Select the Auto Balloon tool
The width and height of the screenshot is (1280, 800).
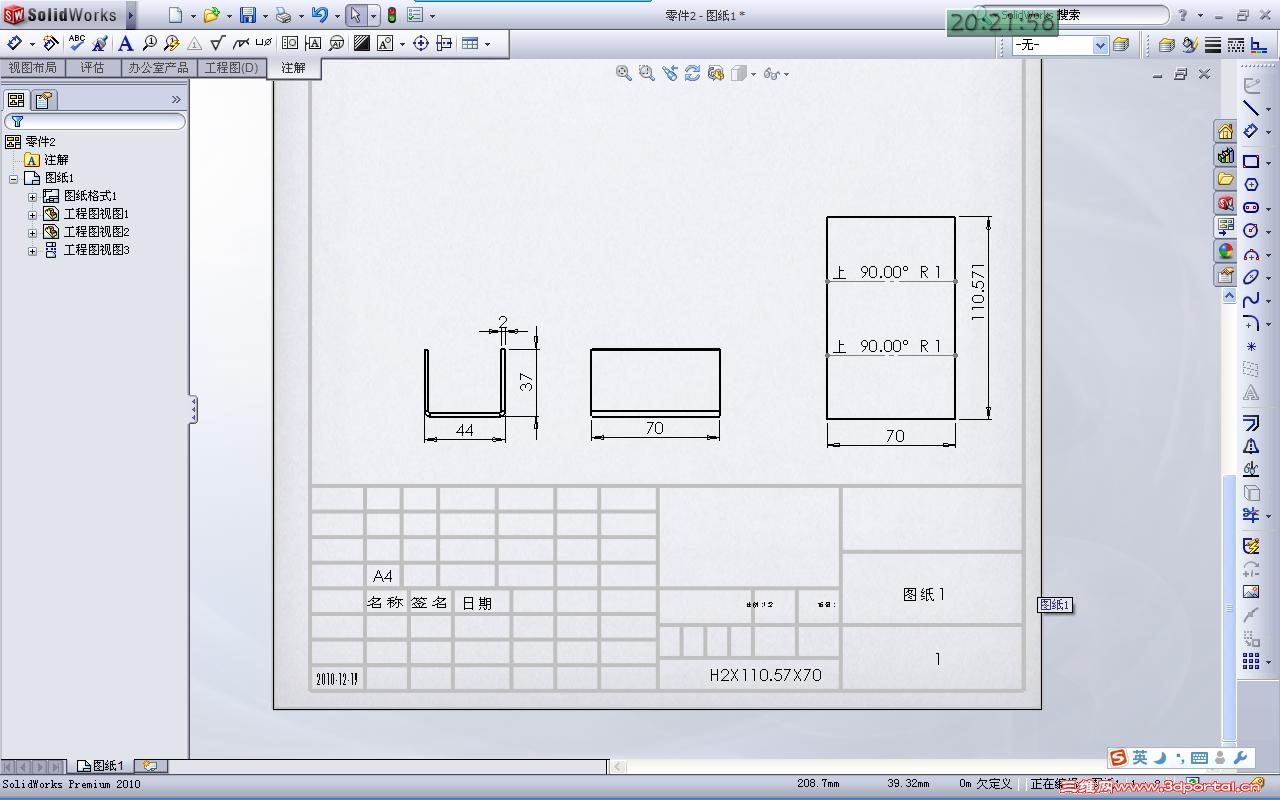point(172,43)
